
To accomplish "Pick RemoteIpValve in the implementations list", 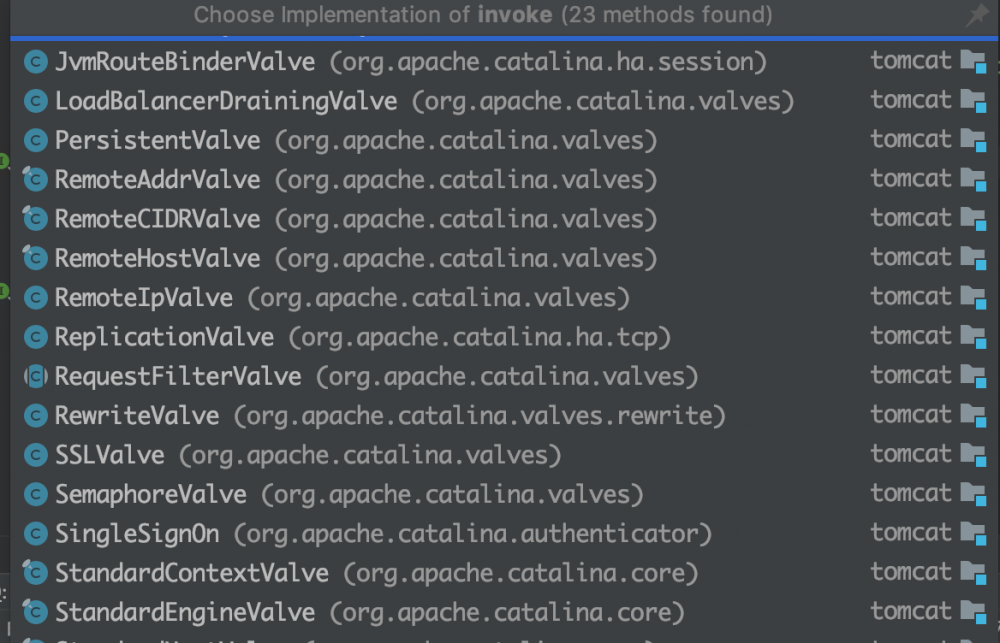I will (143, 298).
